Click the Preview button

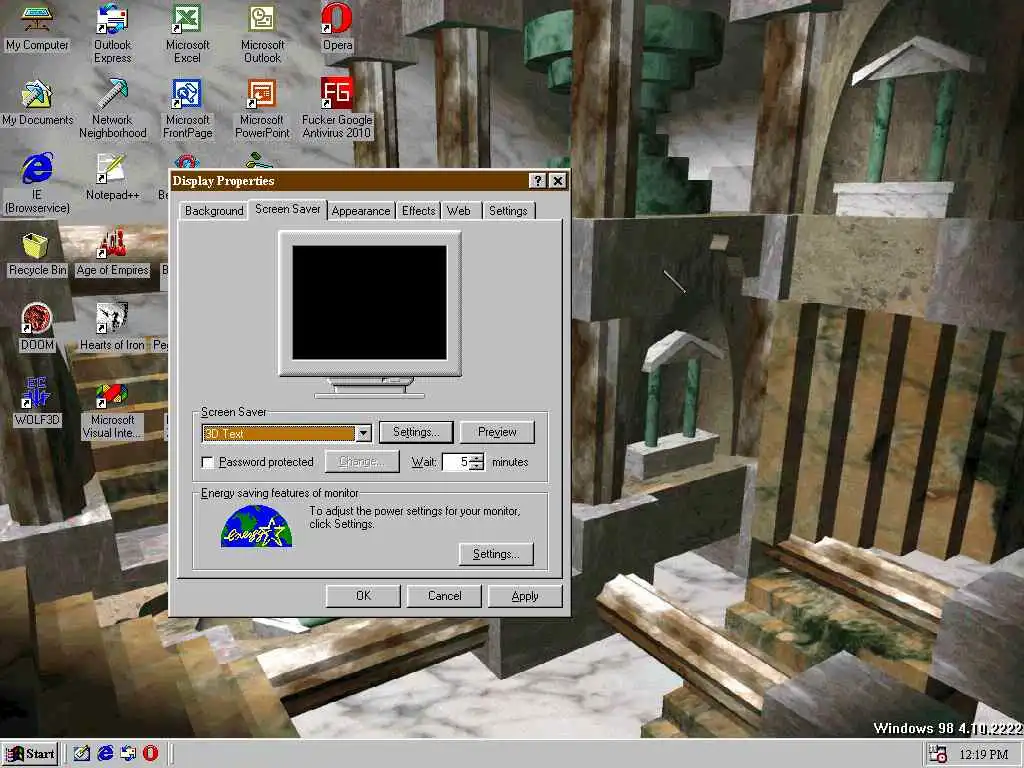click(497, 432)
